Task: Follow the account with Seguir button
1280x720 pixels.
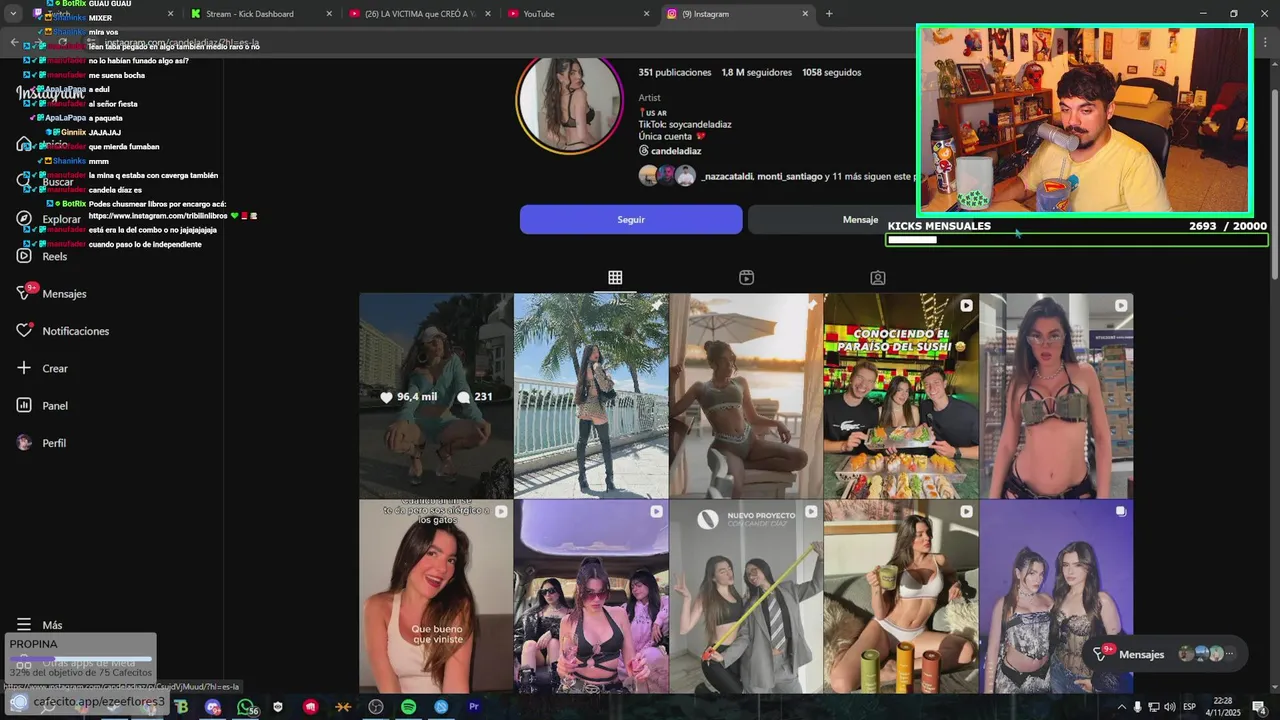Action: point(631,219)
